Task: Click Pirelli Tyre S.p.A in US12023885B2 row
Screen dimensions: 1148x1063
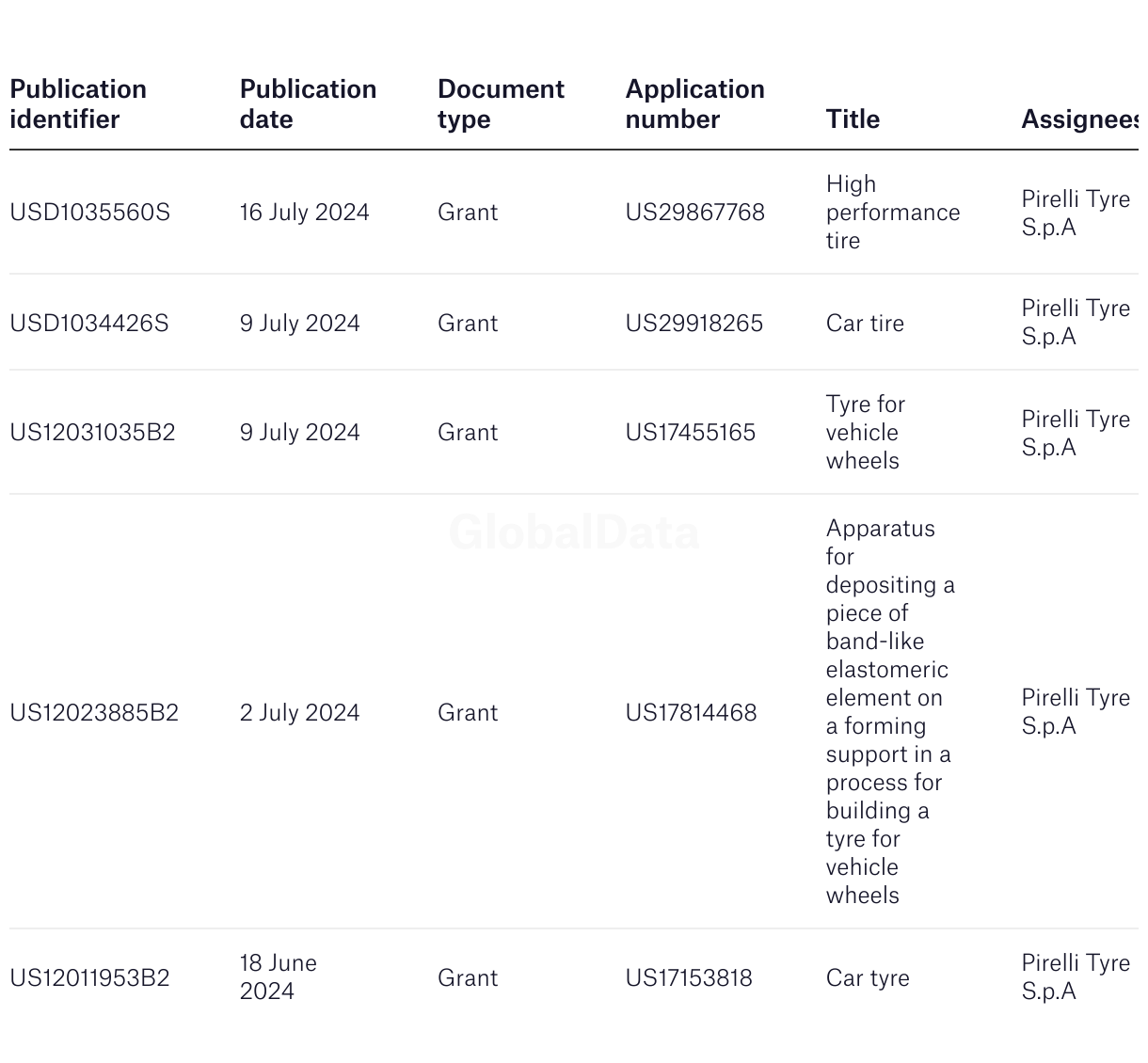Action: pyautogui.click(x=1076, y=712)
